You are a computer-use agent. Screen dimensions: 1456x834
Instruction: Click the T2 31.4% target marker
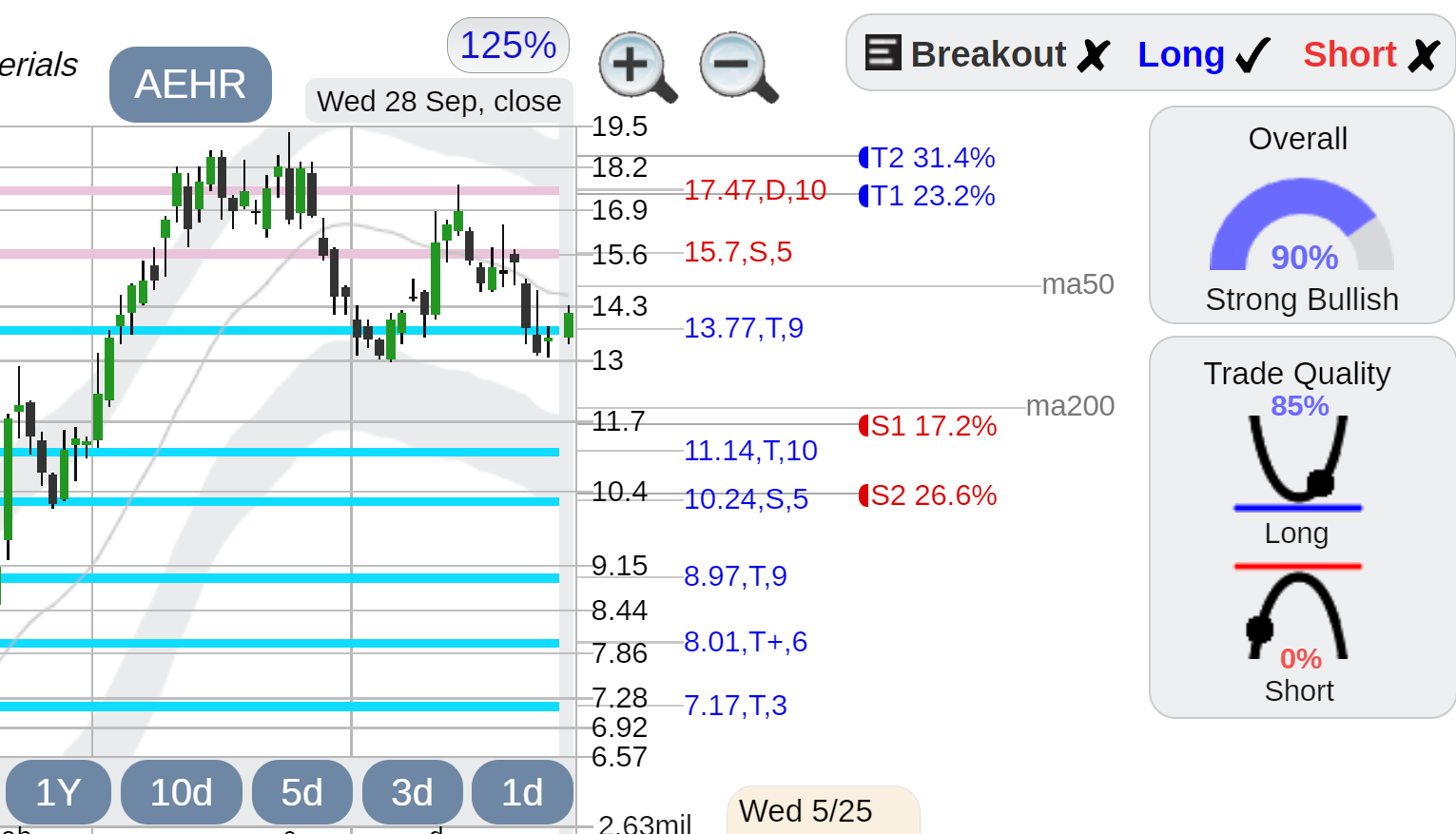[927, 157]
